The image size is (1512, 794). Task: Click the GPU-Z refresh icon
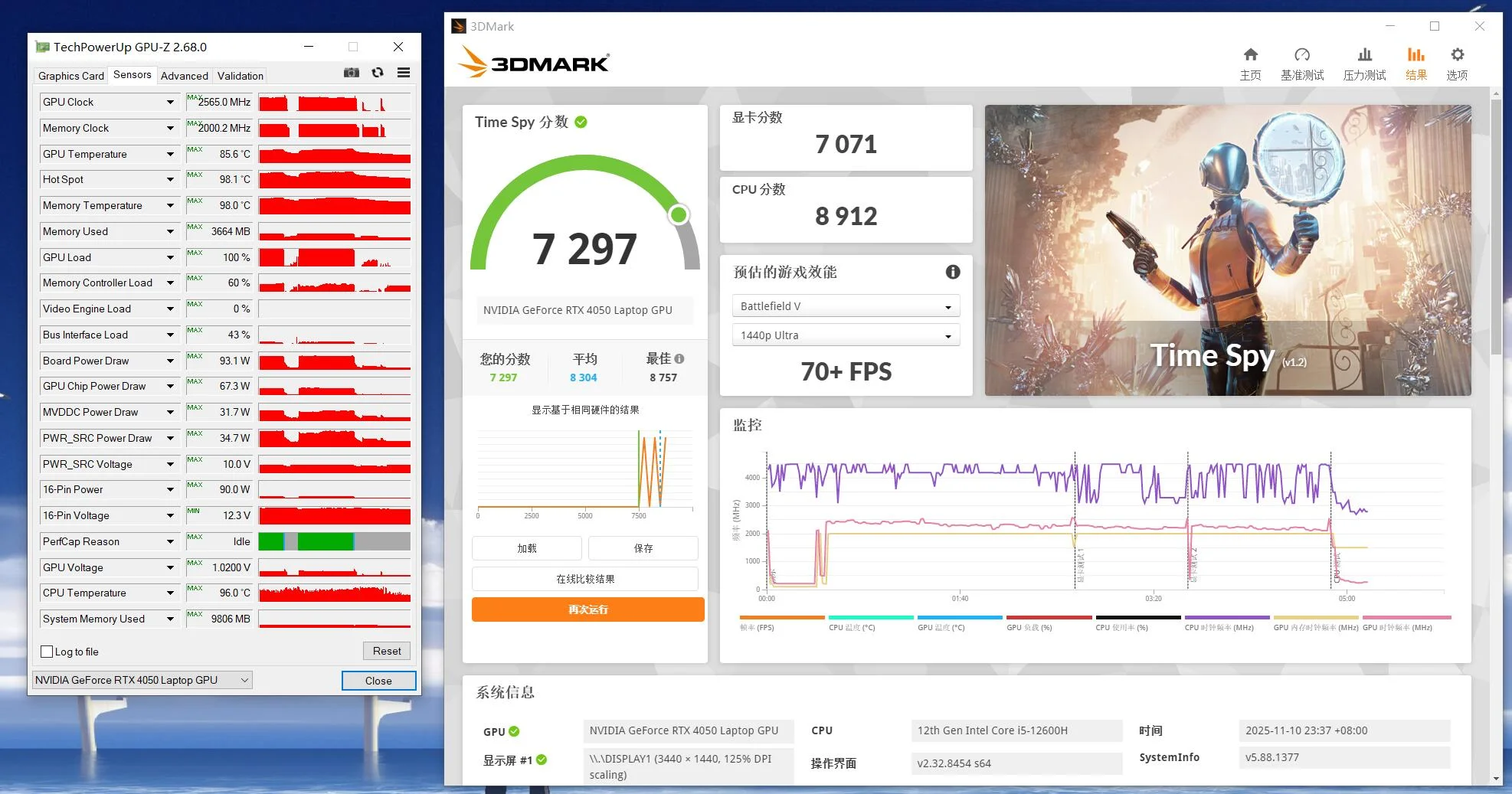click(x=378, y=73)
